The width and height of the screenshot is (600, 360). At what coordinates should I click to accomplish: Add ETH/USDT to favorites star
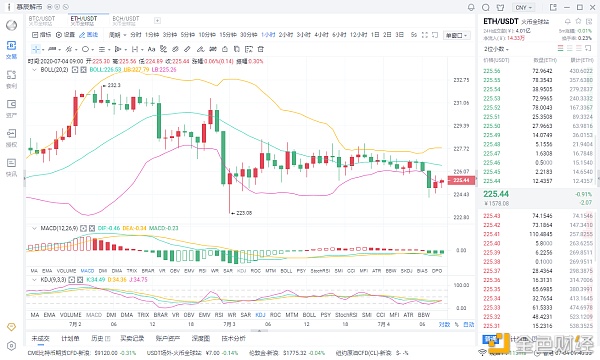point(578,21)
